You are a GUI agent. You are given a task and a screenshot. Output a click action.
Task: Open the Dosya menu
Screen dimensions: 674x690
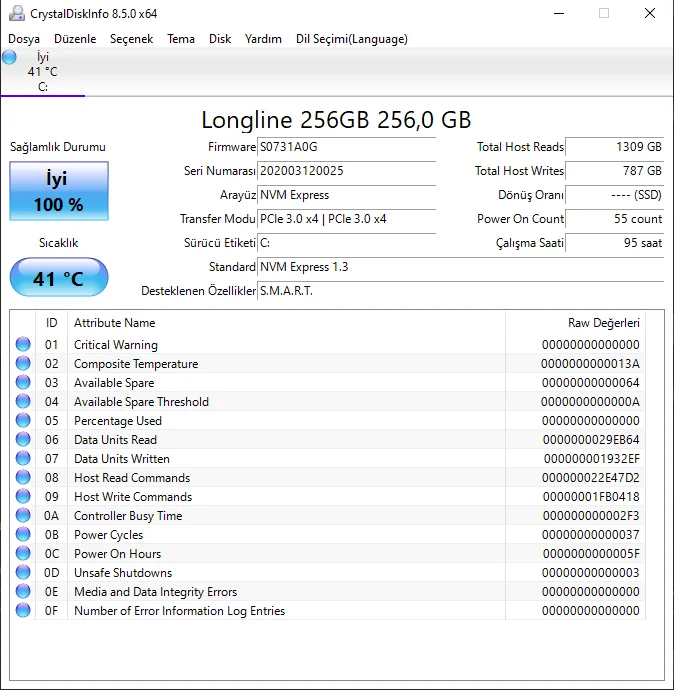click(24, 39)
